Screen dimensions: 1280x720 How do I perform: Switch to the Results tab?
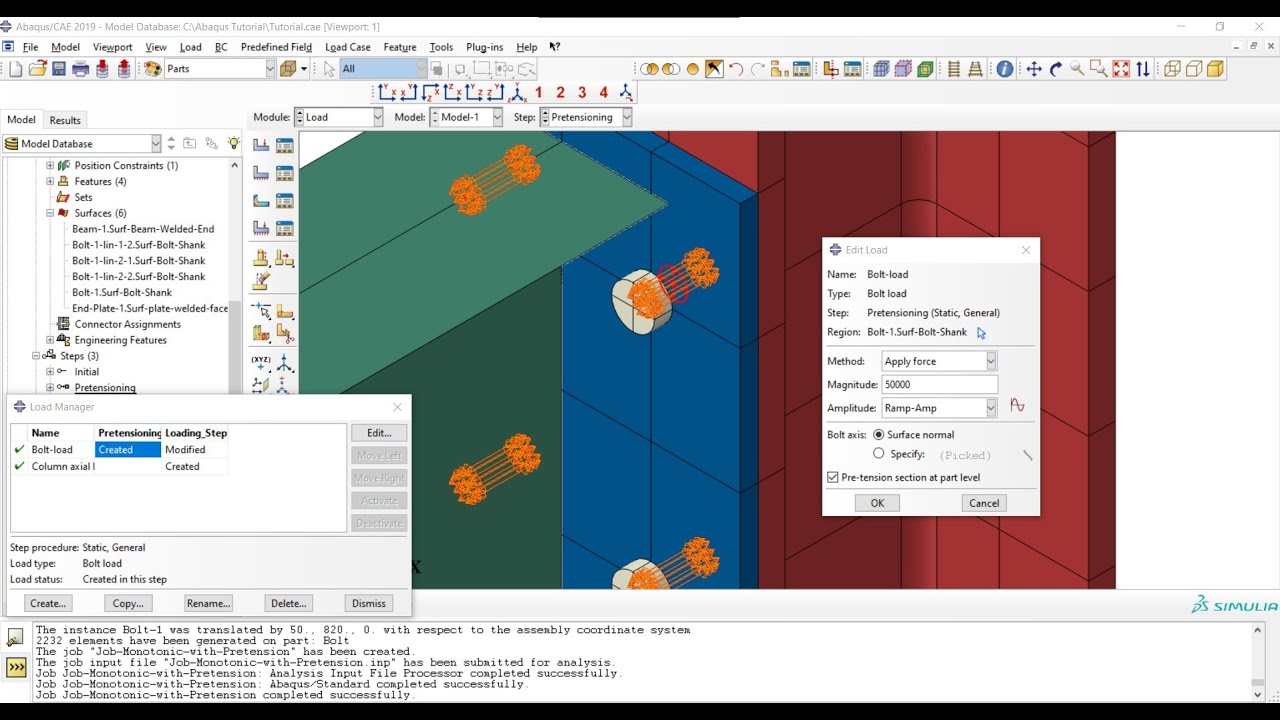pos(65,120)
